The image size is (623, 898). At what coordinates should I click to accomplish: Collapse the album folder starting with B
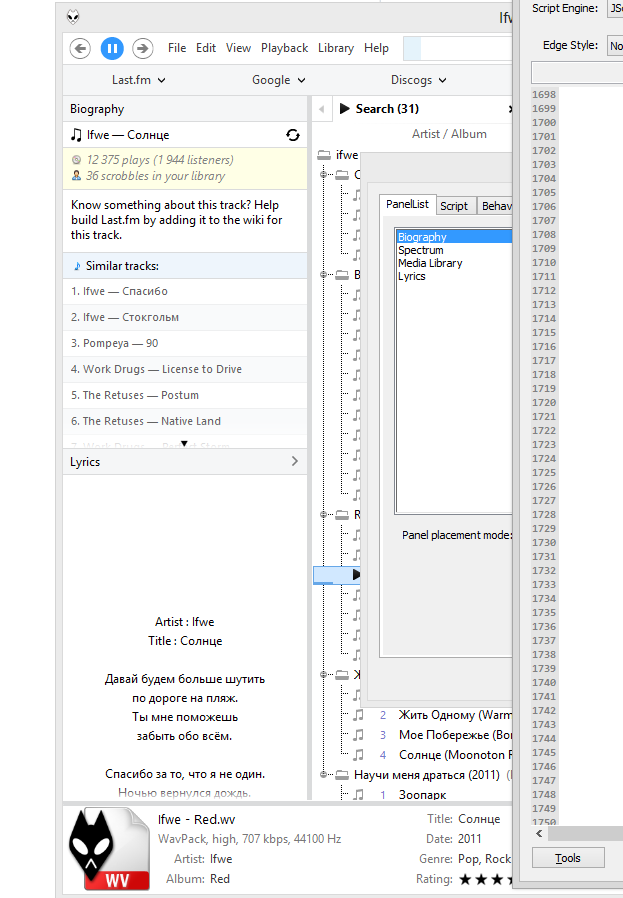point(324,275)
